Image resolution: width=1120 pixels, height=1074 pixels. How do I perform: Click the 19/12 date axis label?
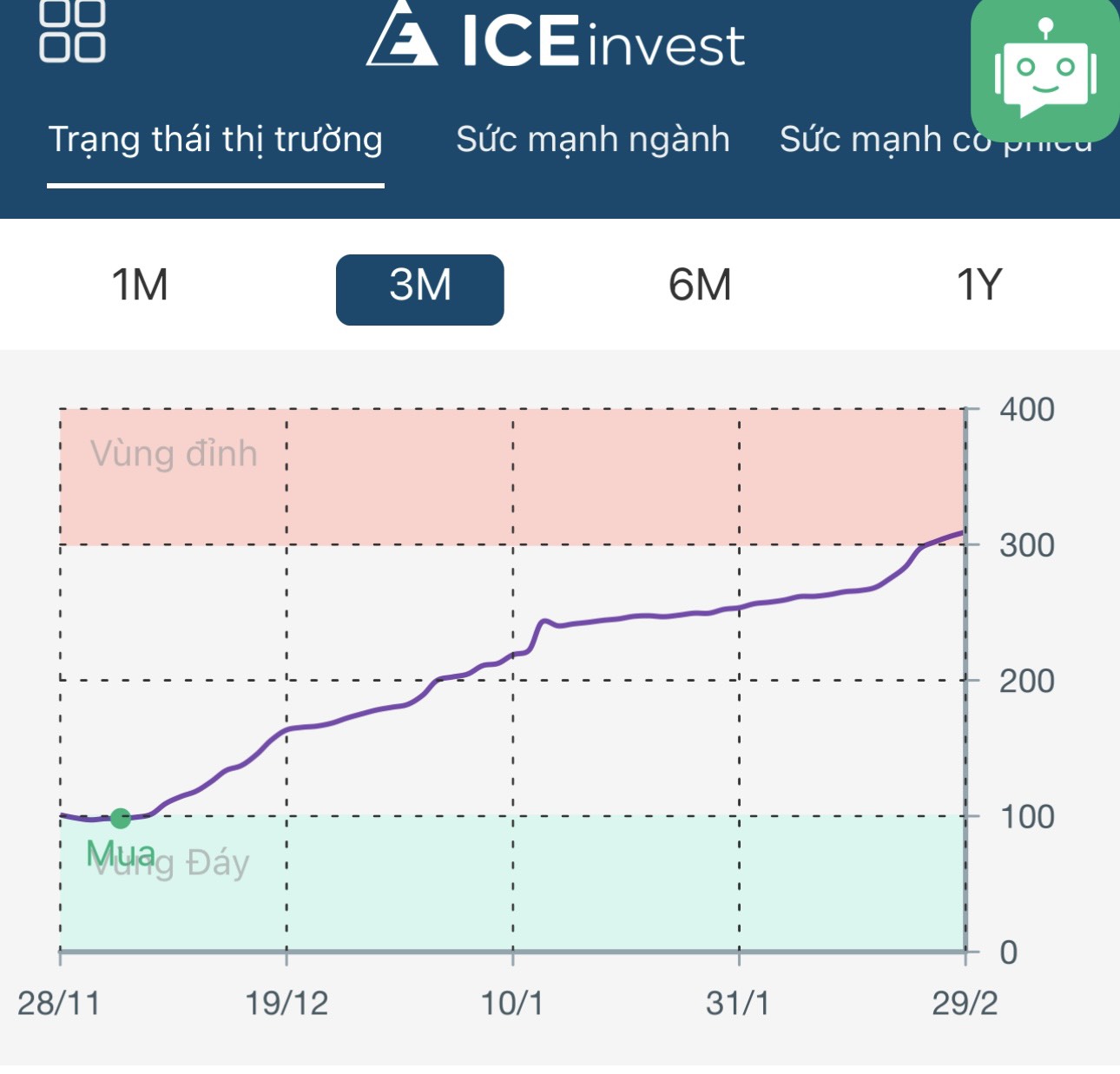click(287, 1004)
